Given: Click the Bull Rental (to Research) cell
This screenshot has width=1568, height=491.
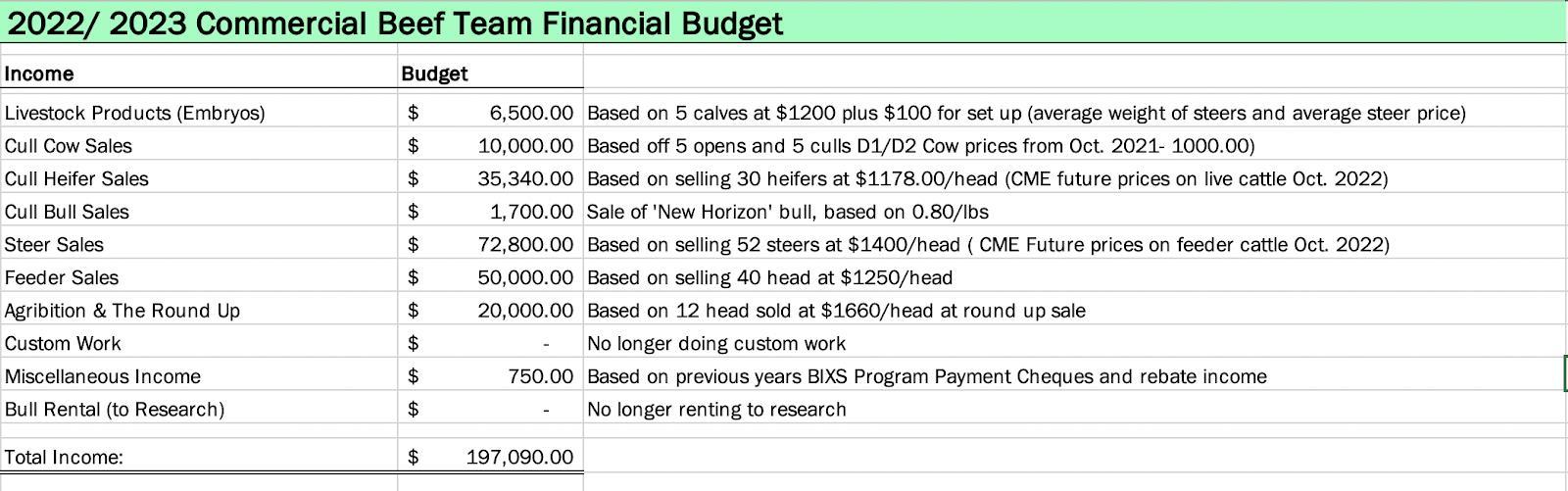Looking at the screenshot, I should (x=115, y=410).
